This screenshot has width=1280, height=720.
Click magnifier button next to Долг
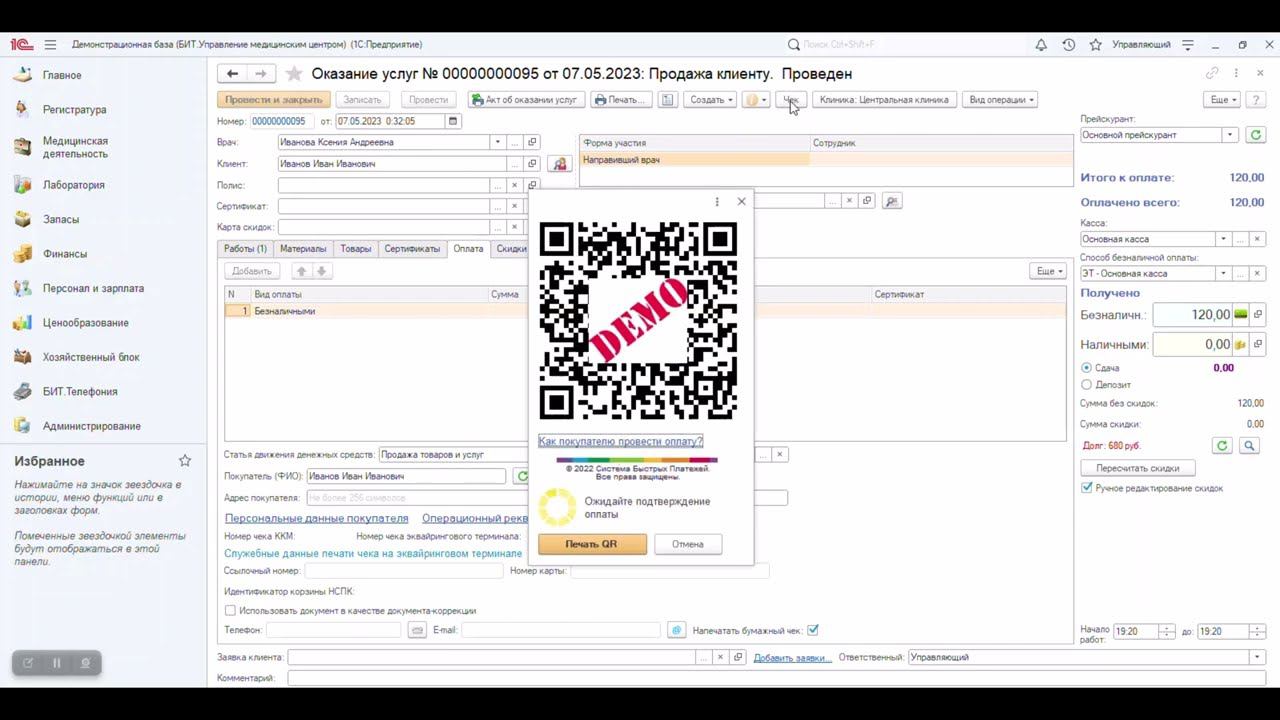click(x=1249, y=446)
